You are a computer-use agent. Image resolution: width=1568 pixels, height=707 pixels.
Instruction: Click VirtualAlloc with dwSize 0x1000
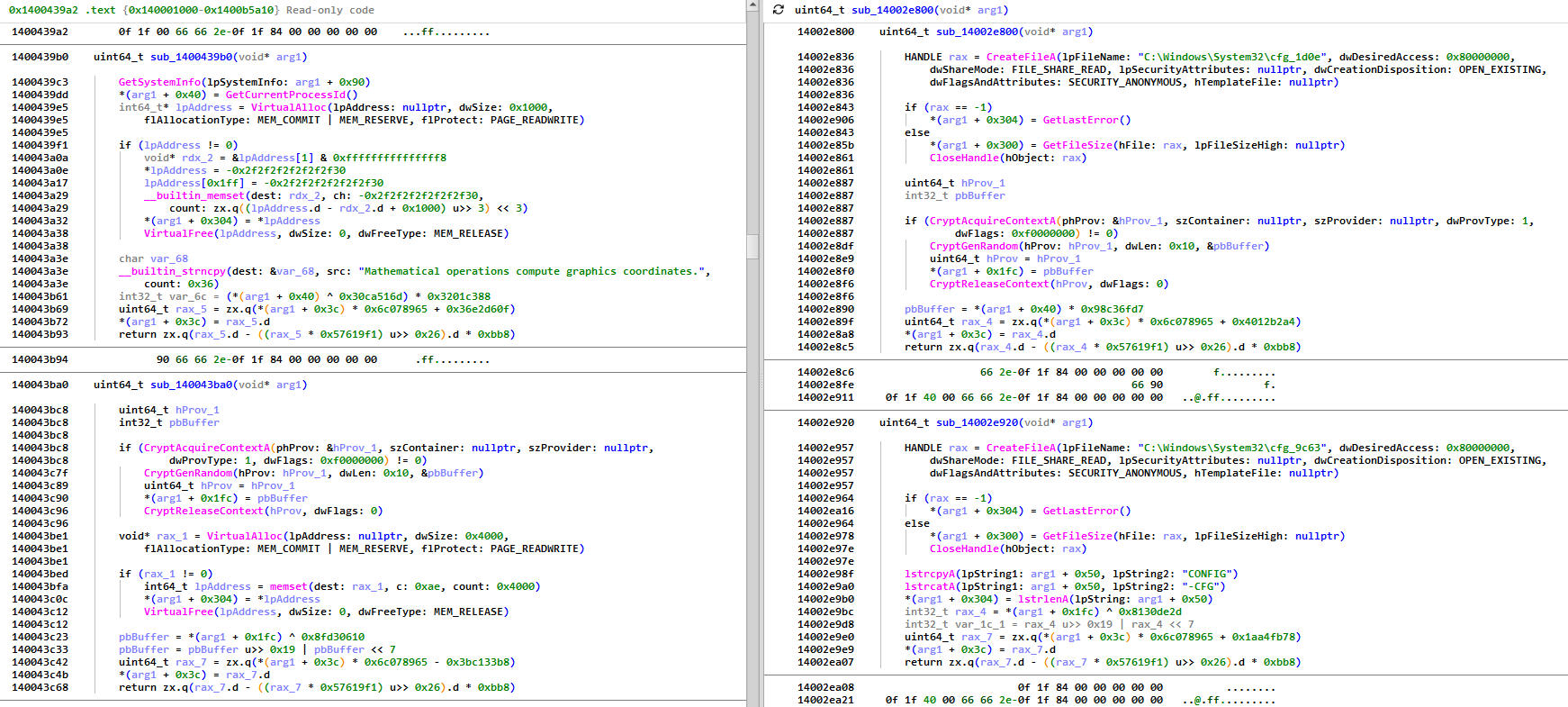288,107
